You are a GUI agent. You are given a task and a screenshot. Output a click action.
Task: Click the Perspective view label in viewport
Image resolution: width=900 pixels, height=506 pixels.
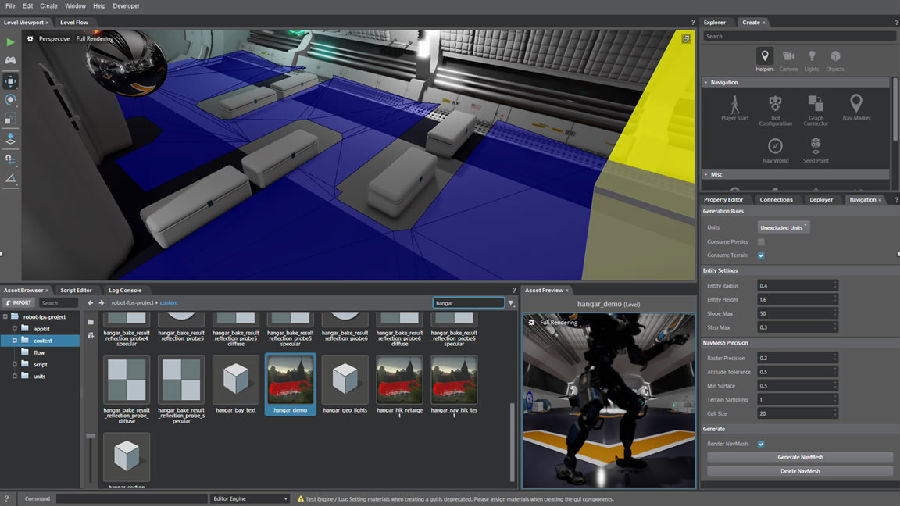pos(54,39)
